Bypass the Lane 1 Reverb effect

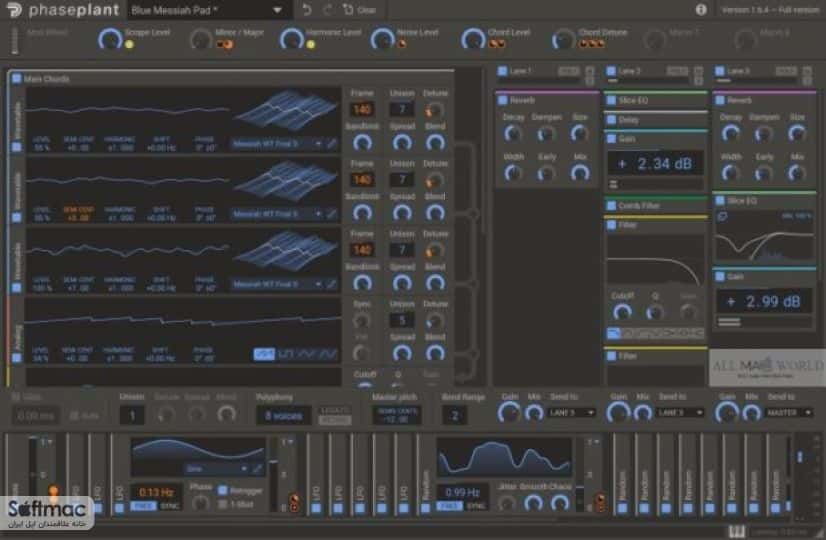502,100
